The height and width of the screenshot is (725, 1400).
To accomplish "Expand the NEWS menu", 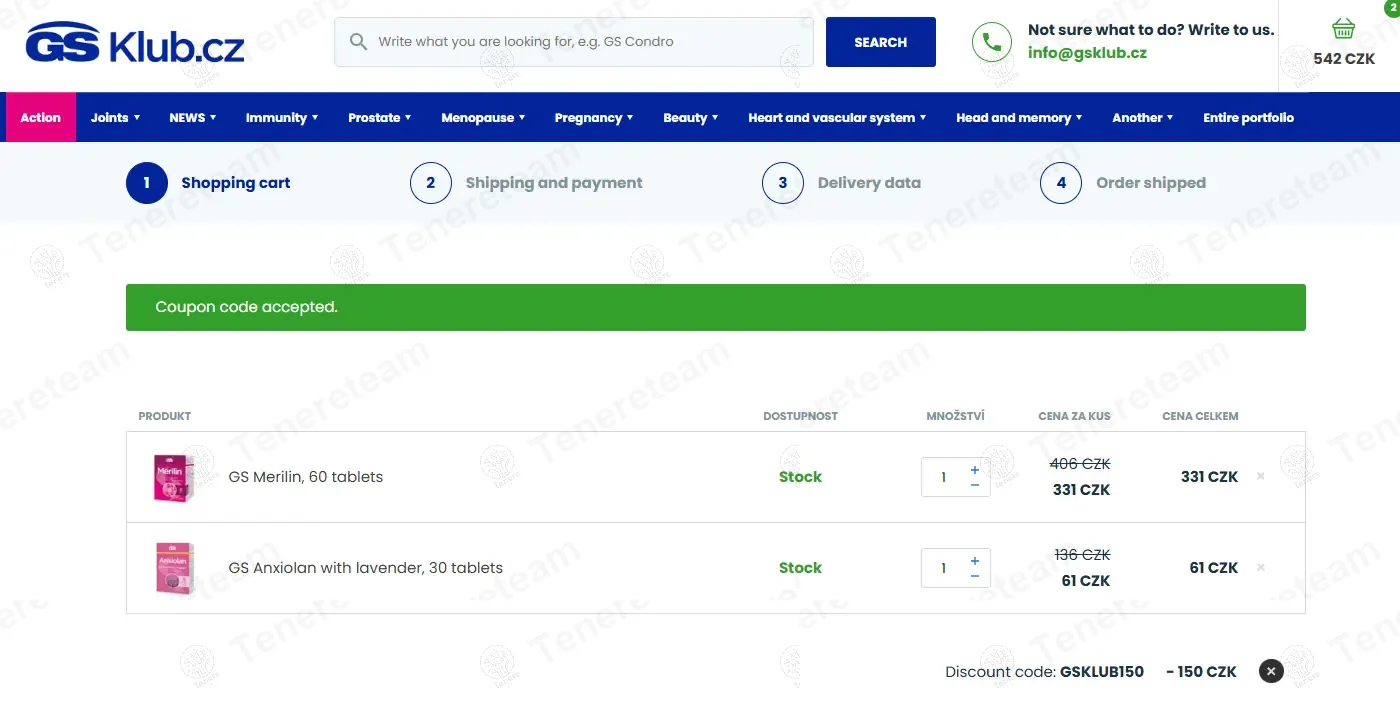I will [194, 117].
